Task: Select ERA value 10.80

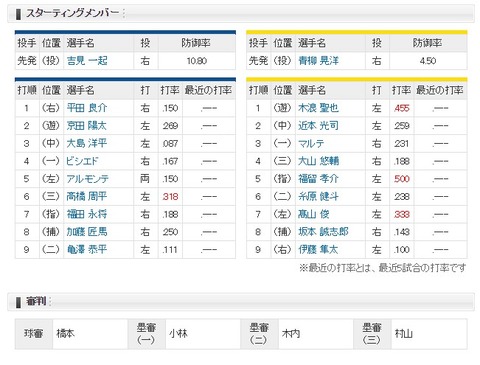Action: [x=197, y=61]
